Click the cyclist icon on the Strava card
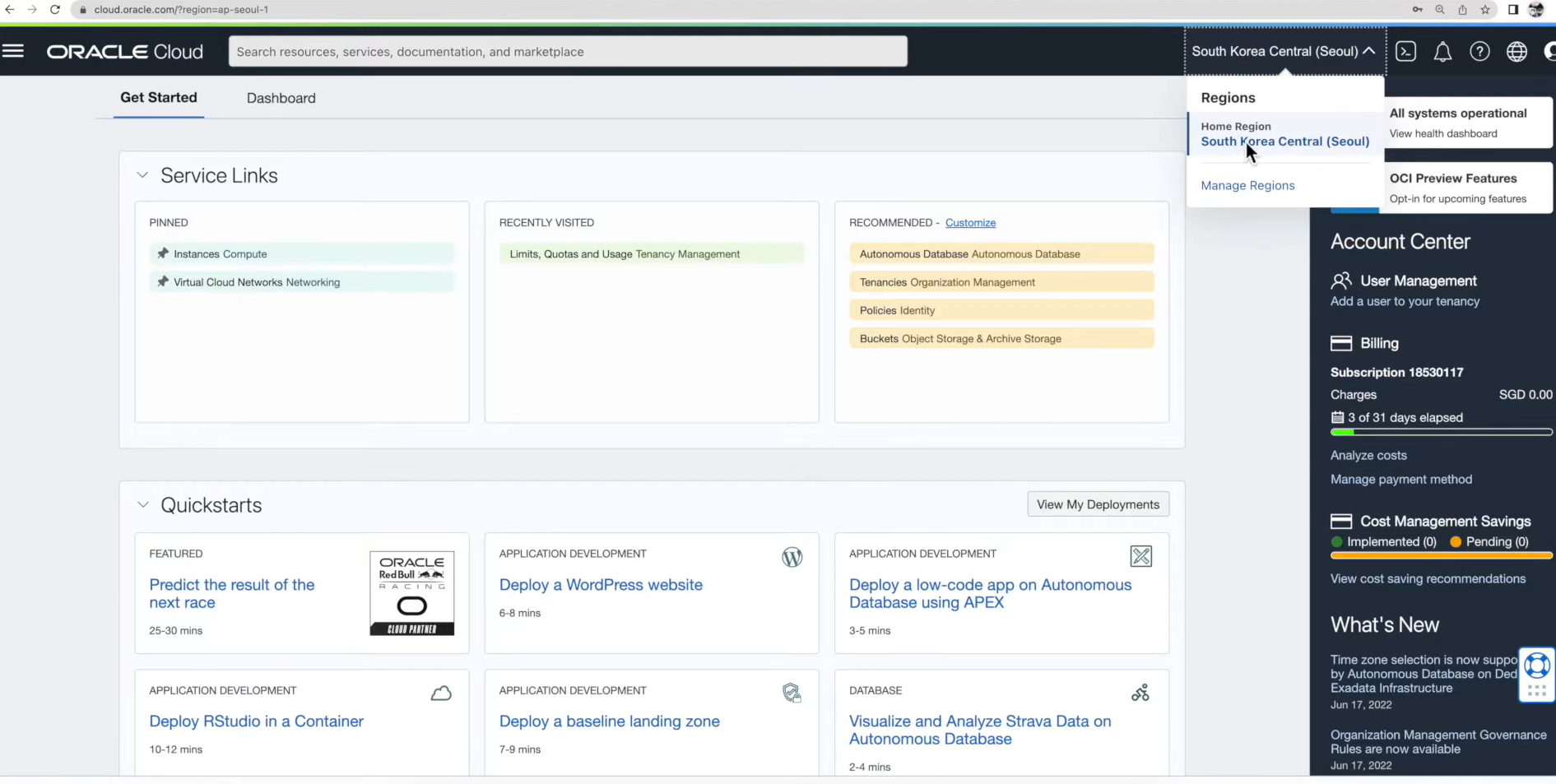The height and width of the screenshot is (784, 1556). pyautogui.click(x=1140, y=693)
